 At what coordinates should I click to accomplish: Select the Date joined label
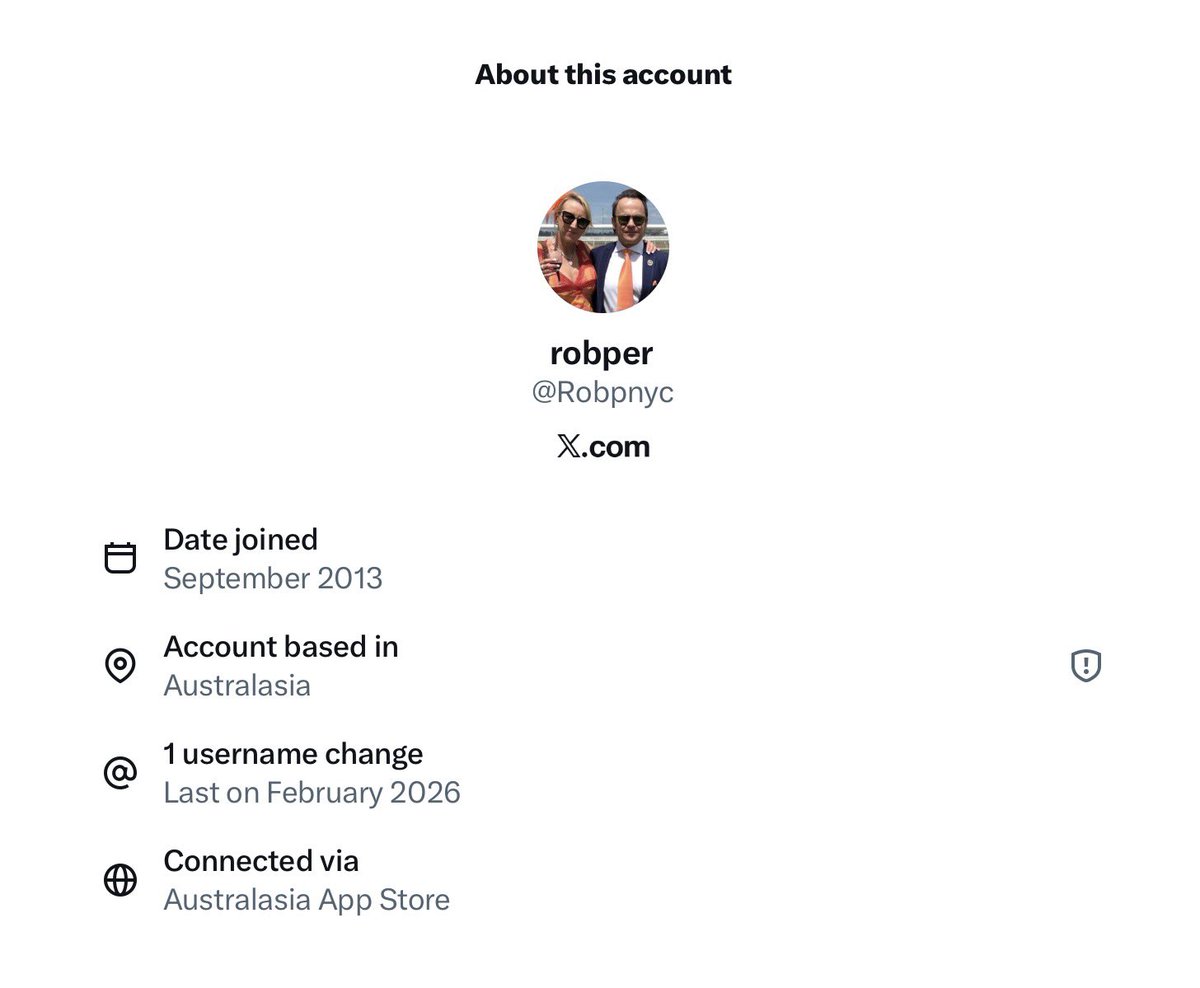[x=240, y=539]
